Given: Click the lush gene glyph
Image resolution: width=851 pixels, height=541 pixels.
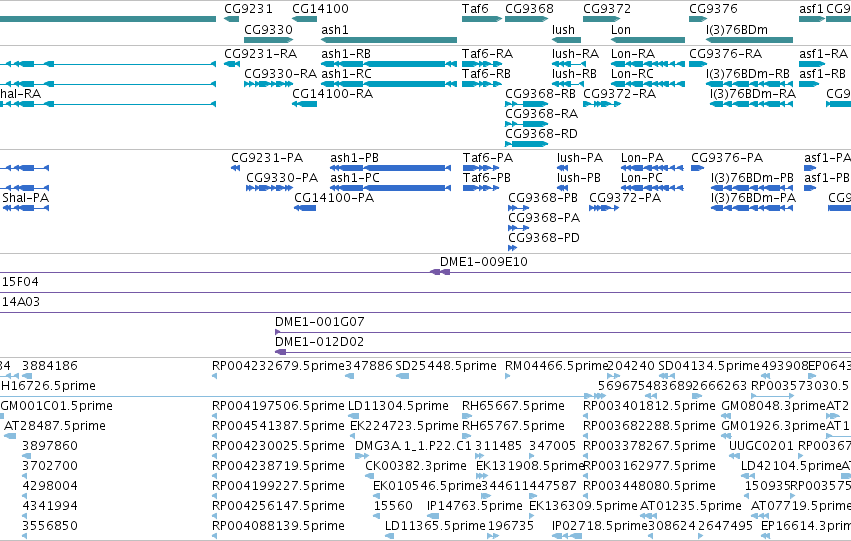Looking at the screenshot, I should click(x=567, y=40).
